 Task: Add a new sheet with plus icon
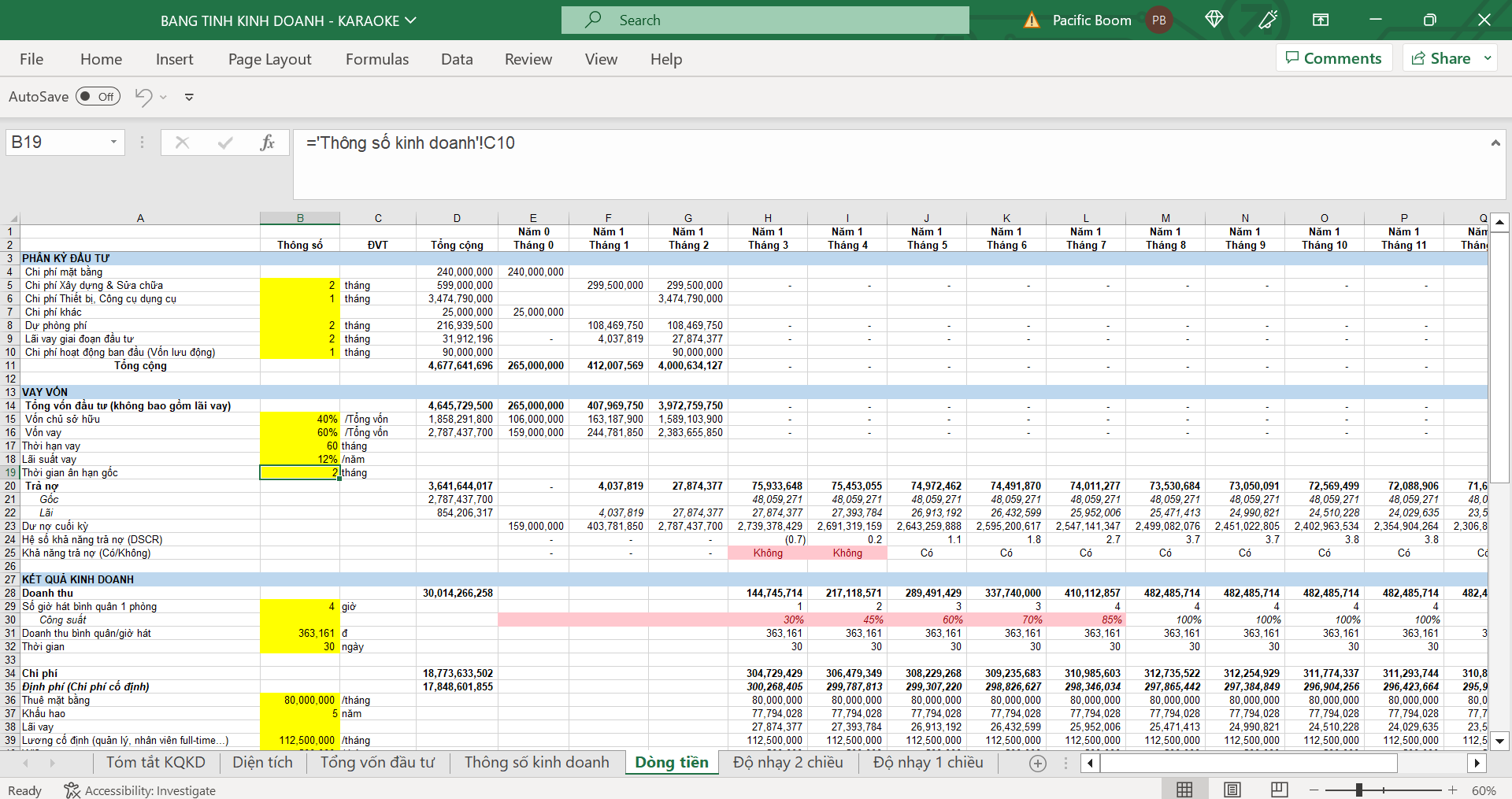(1038, 763)
